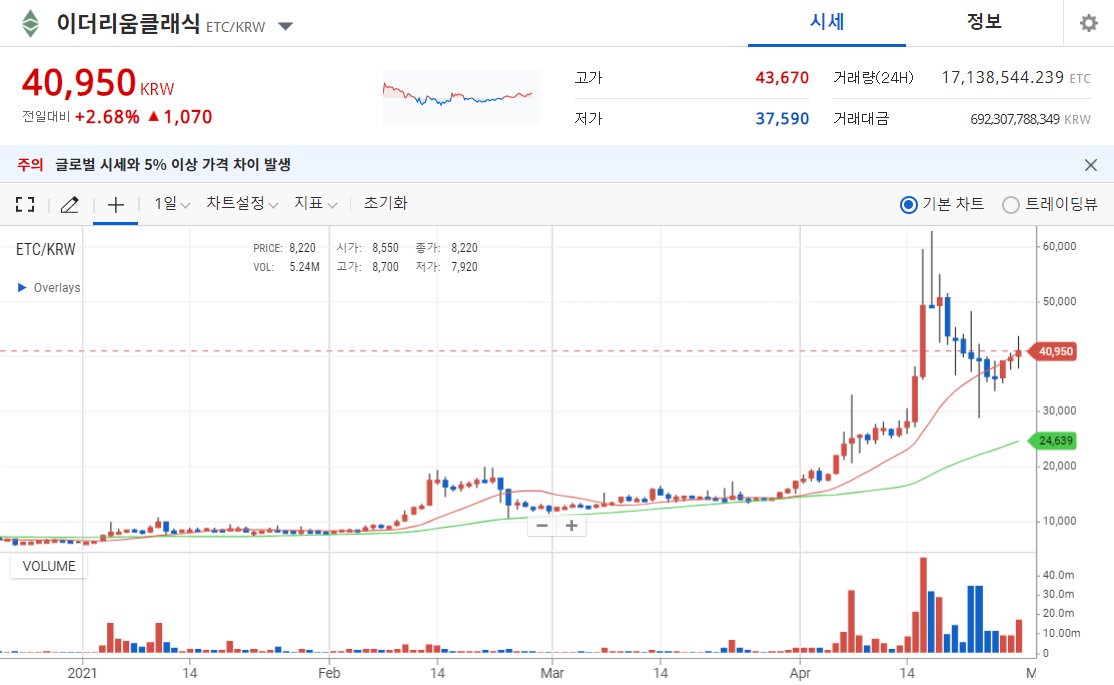Click the 시가: 8,550 readout
1114x685 pixels.
[367, 248]
